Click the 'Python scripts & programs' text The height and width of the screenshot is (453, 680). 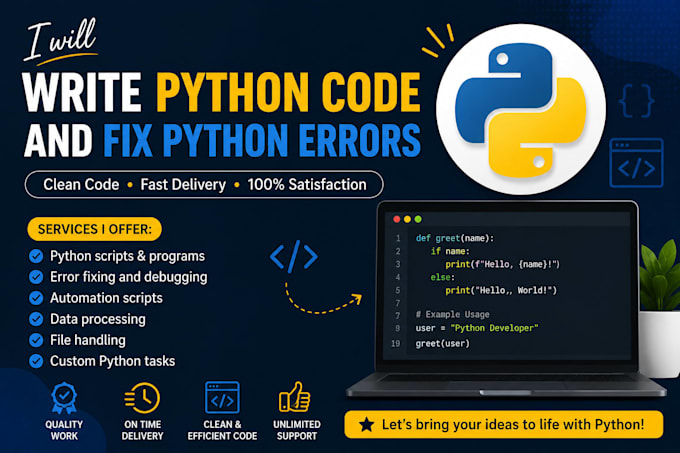pyautogui.click(x=128, y=256)
